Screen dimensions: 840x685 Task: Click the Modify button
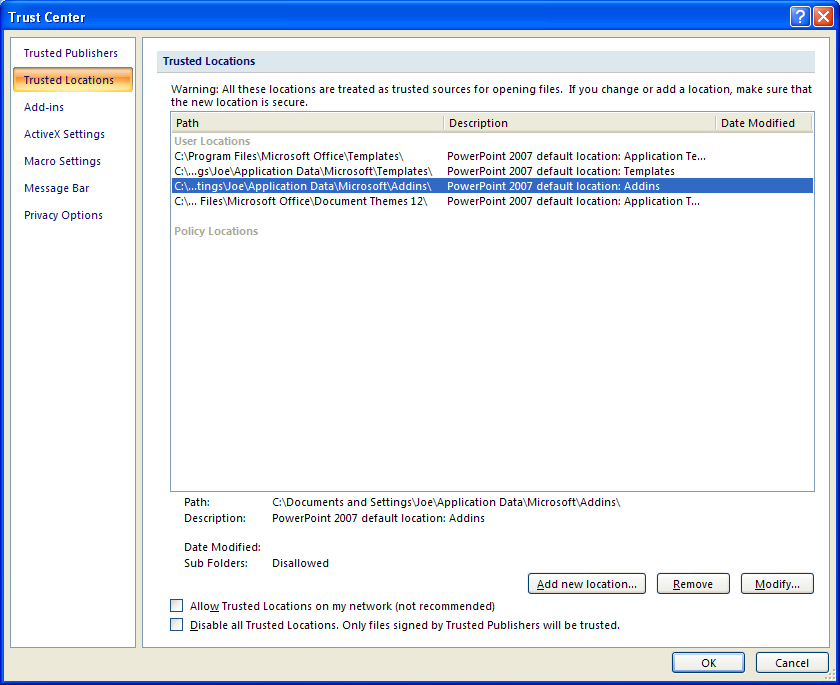(x=777, y=584)
